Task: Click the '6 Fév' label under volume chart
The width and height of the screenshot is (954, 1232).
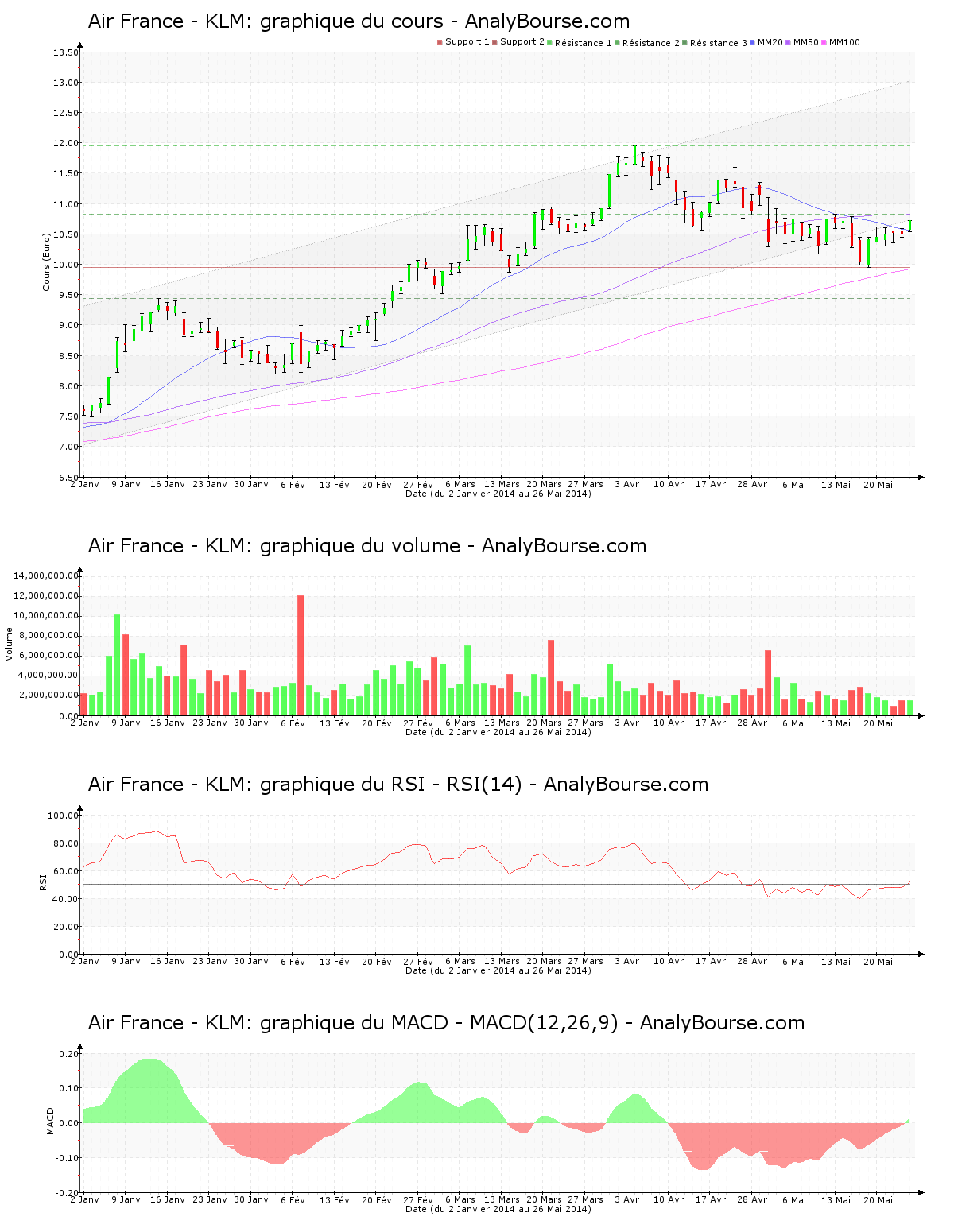Action: pyautogui.click(x=293, y=723)
